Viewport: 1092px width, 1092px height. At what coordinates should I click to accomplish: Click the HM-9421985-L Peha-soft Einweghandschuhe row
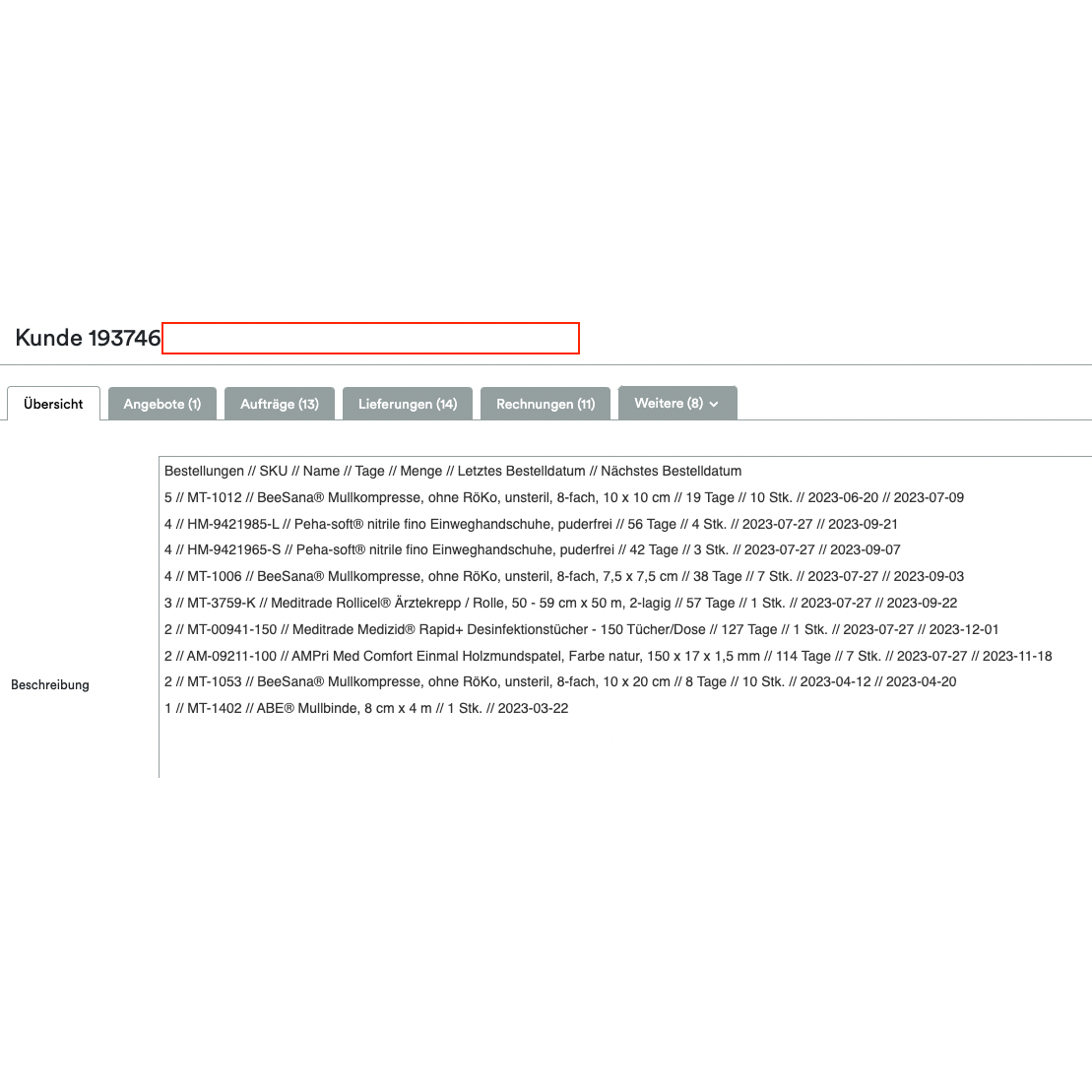click(531, 524)
